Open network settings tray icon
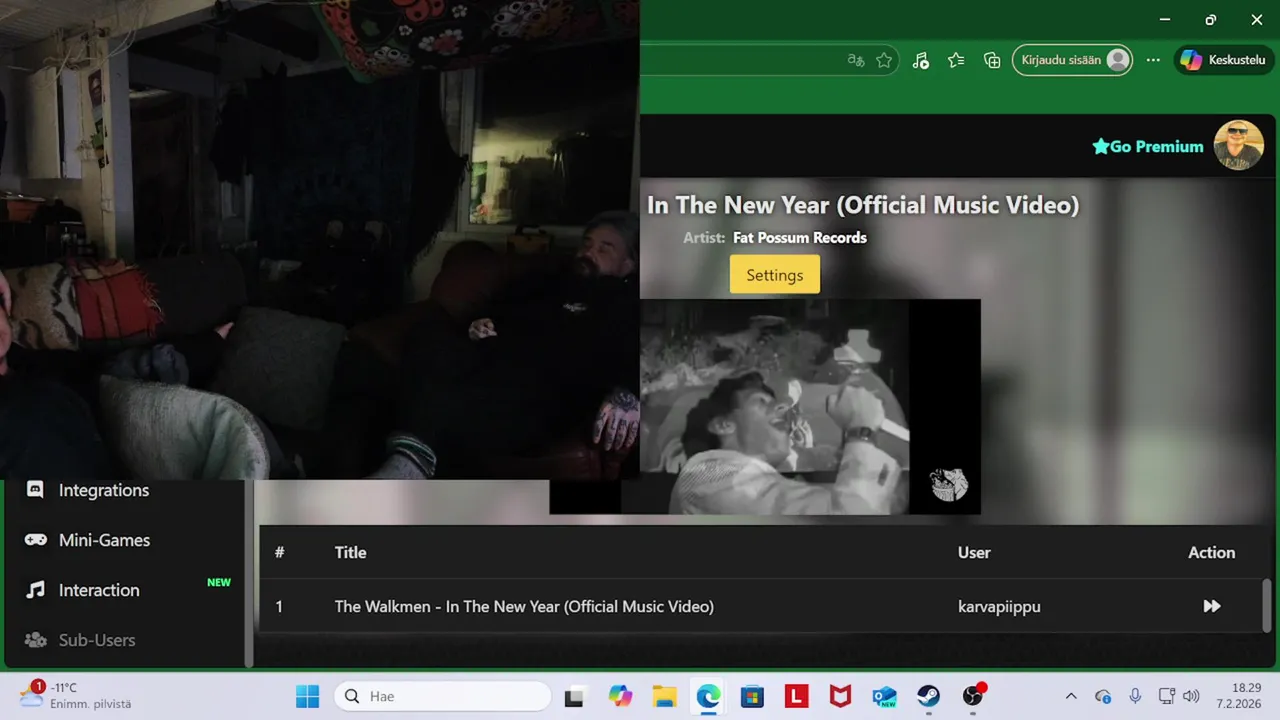Screen dimensions: 1280x720 tap(1166, 696)
